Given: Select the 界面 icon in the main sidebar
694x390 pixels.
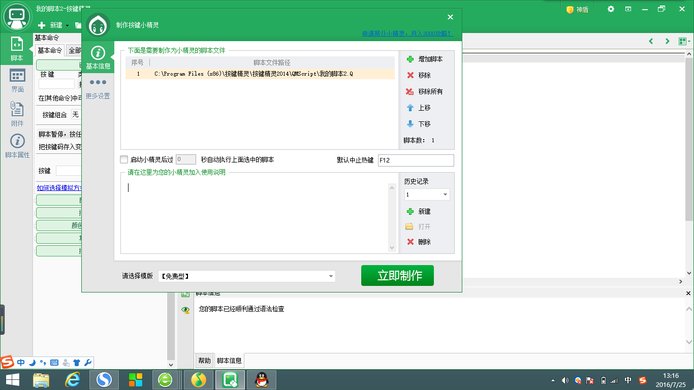Looking at the screenshot, I should tap(17, 80).
